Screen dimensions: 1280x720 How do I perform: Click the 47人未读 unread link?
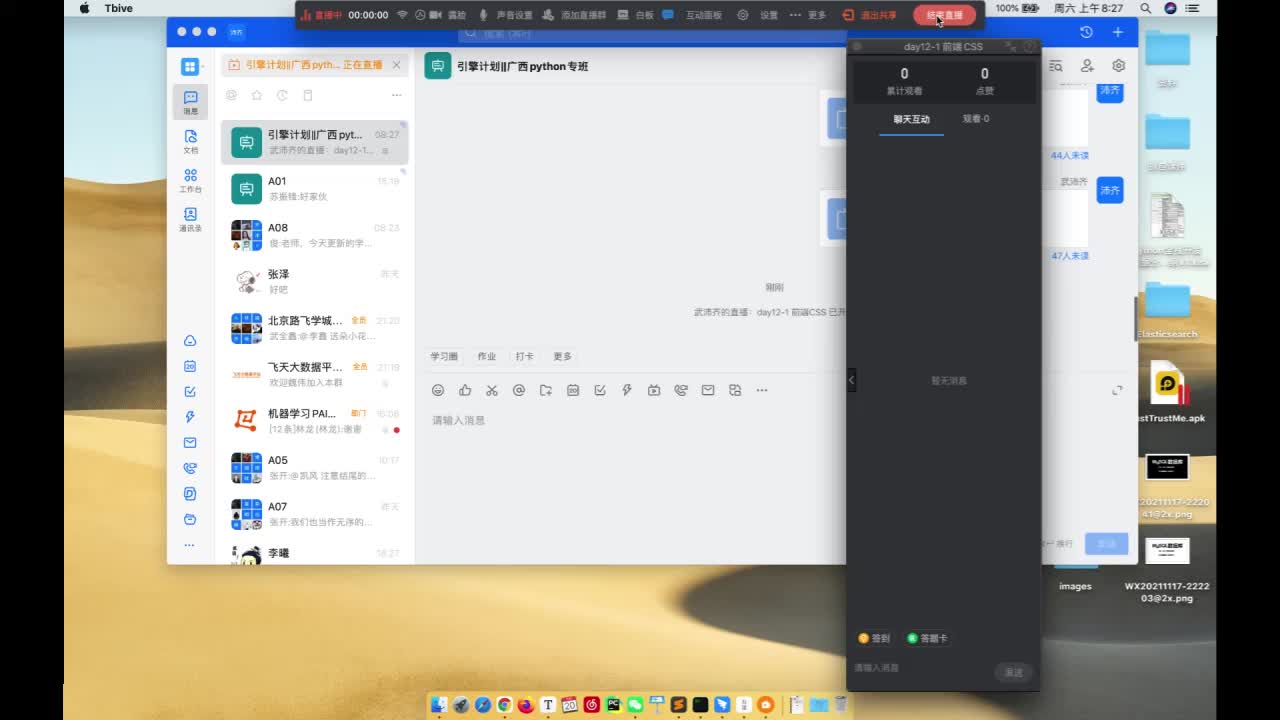1069,256
